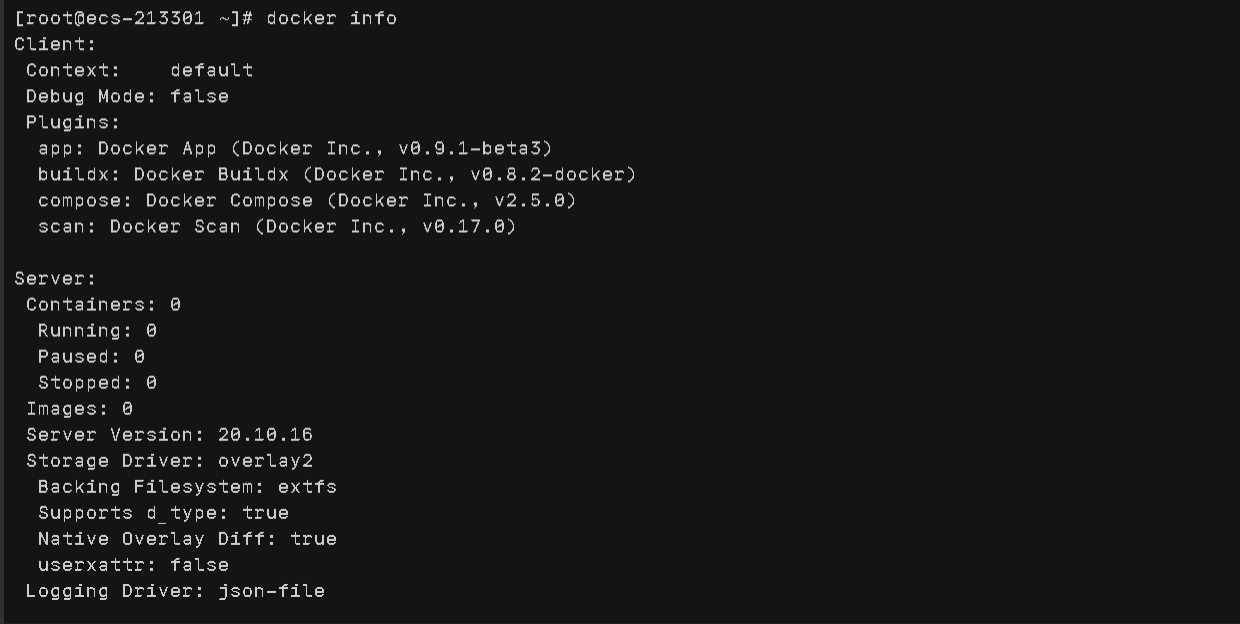Click the 'Client:' section heading
The image size is (1240, 624).
55,44
